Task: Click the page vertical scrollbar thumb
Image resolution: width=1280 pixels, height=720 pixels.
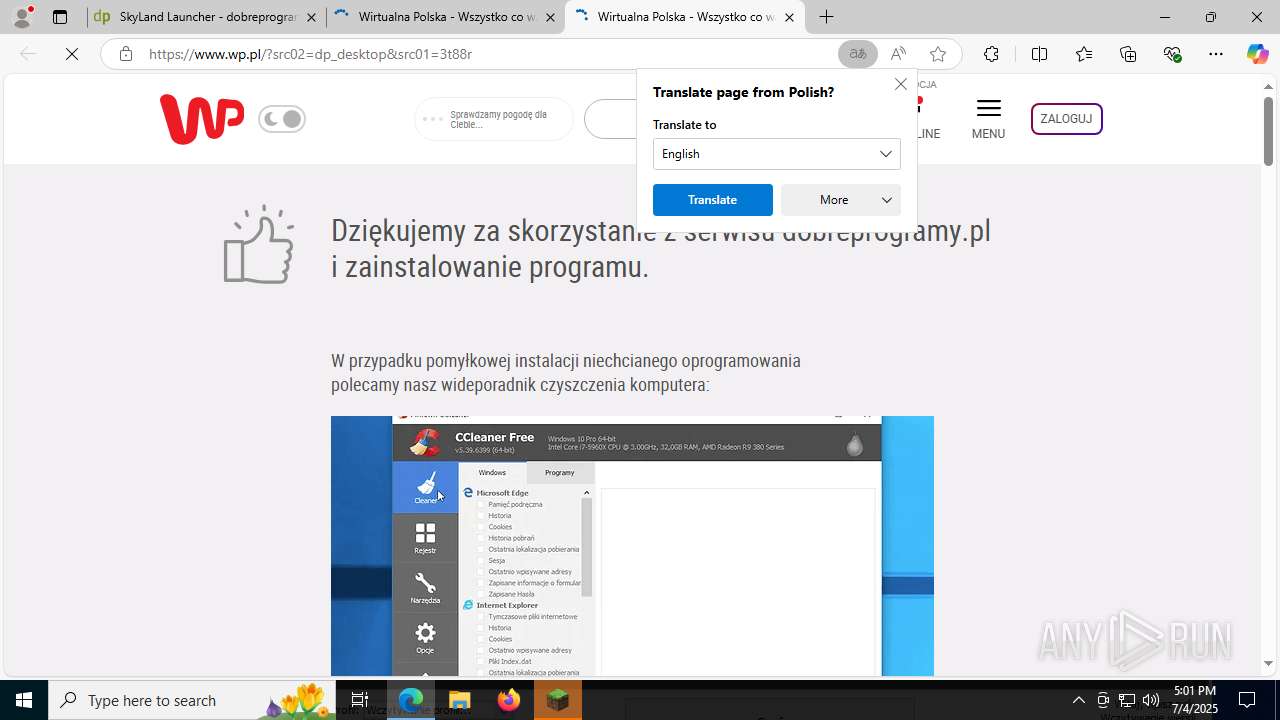Action: pos(1268,131)
